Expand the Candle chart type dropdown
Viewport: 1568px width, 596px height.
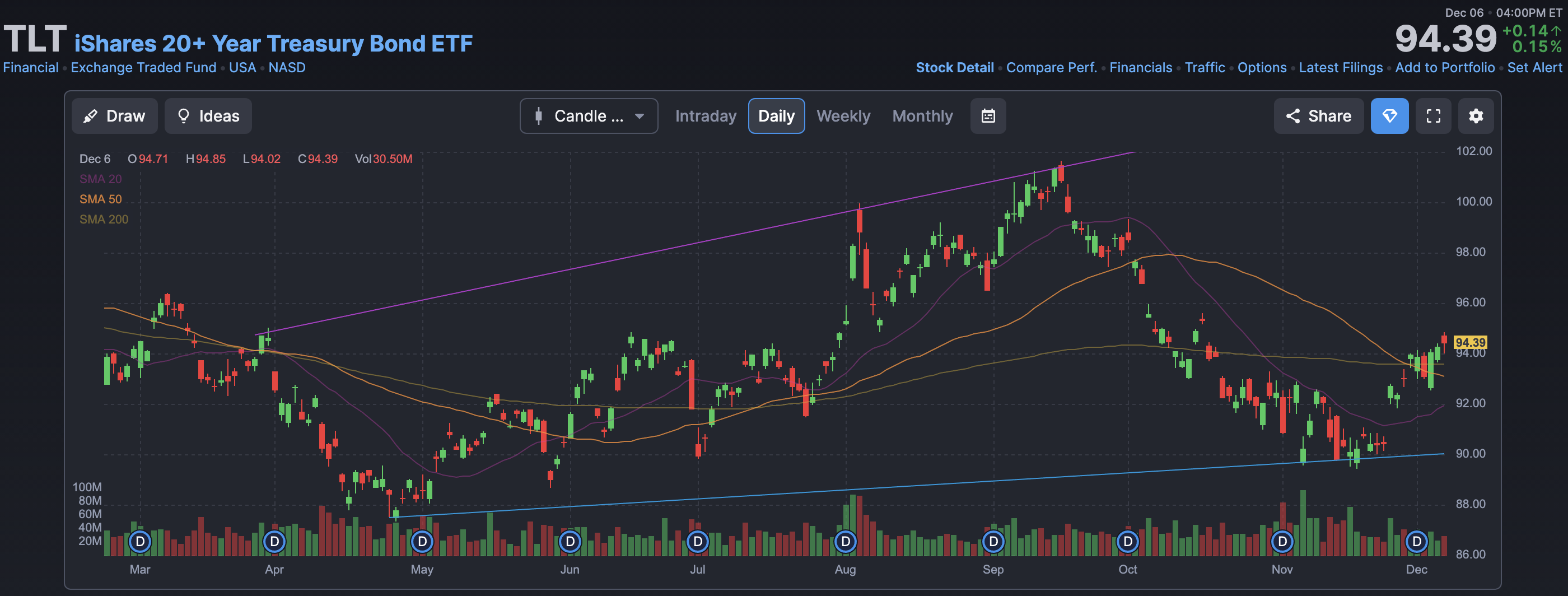click(589, 115)
